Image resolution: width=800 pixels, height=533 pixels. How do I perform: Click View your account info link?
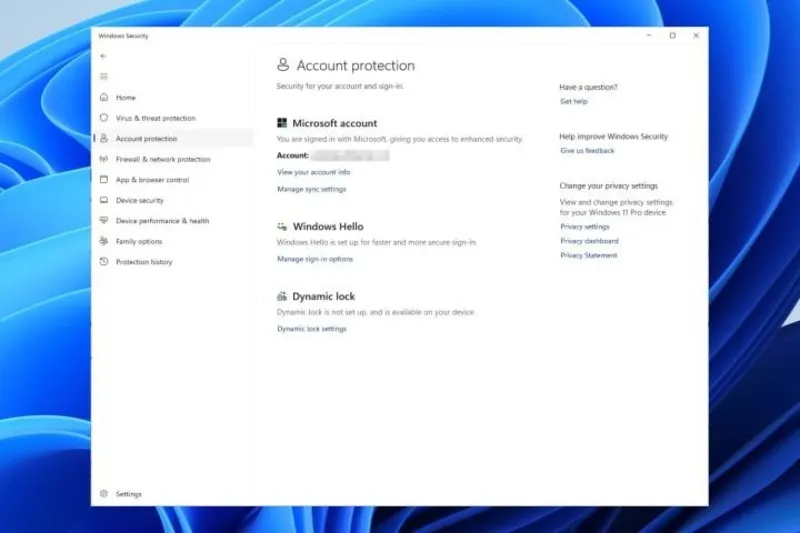click(313, 172)
